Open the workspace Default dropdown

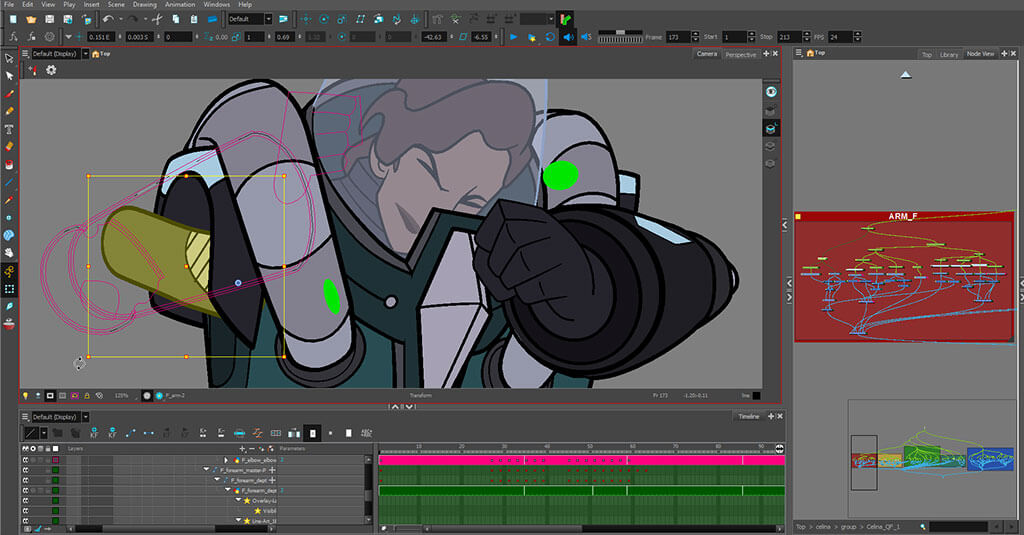[250, 19]
